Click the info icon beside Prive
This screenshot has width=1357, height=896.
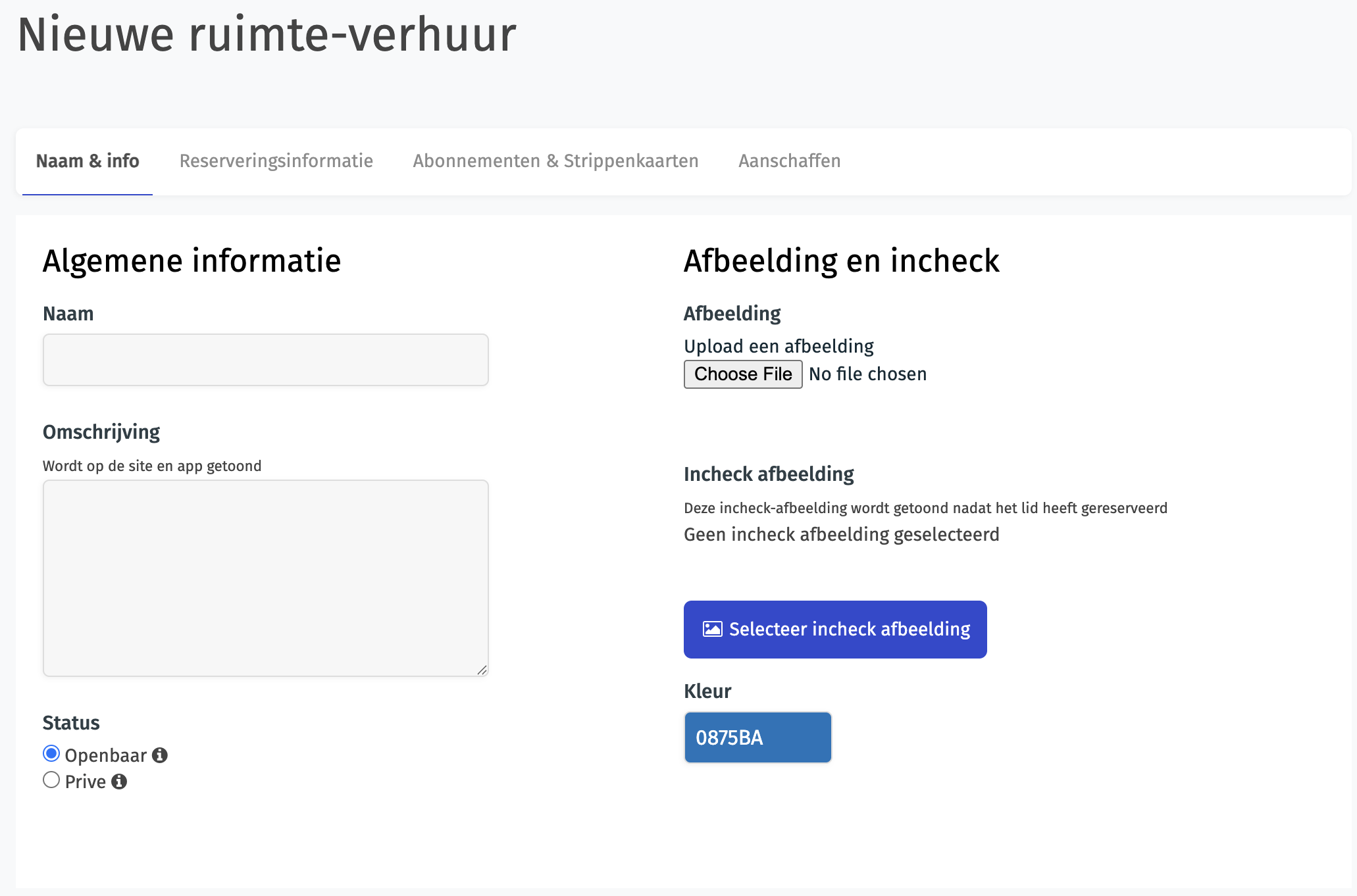click(x=119, y=782)
